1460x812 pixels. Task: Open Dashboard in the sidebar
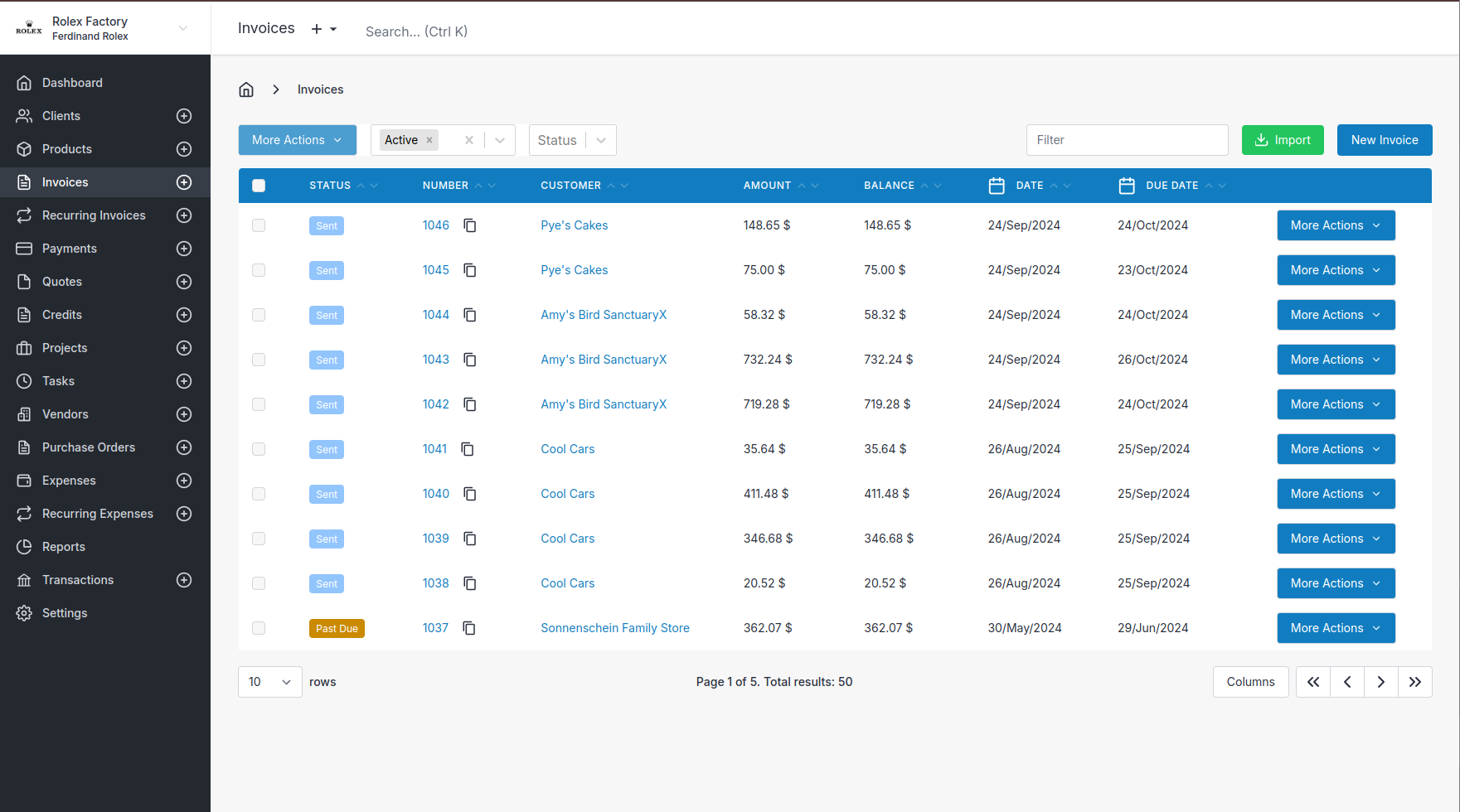point(72,83)
